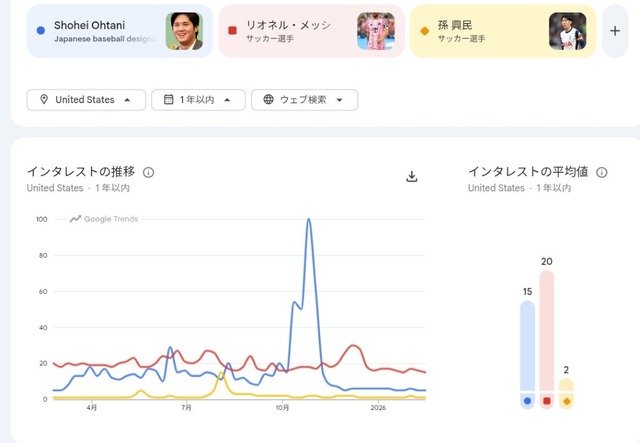This screenshot has height=443, width=640.
Task: Open help icon beside インタレストの推移
Action: tap(149, 172)
